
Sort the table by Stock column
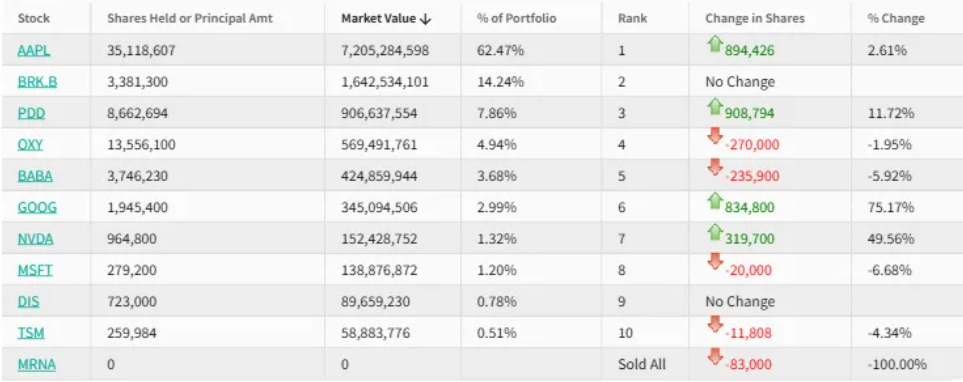click(x=34, y=18)
